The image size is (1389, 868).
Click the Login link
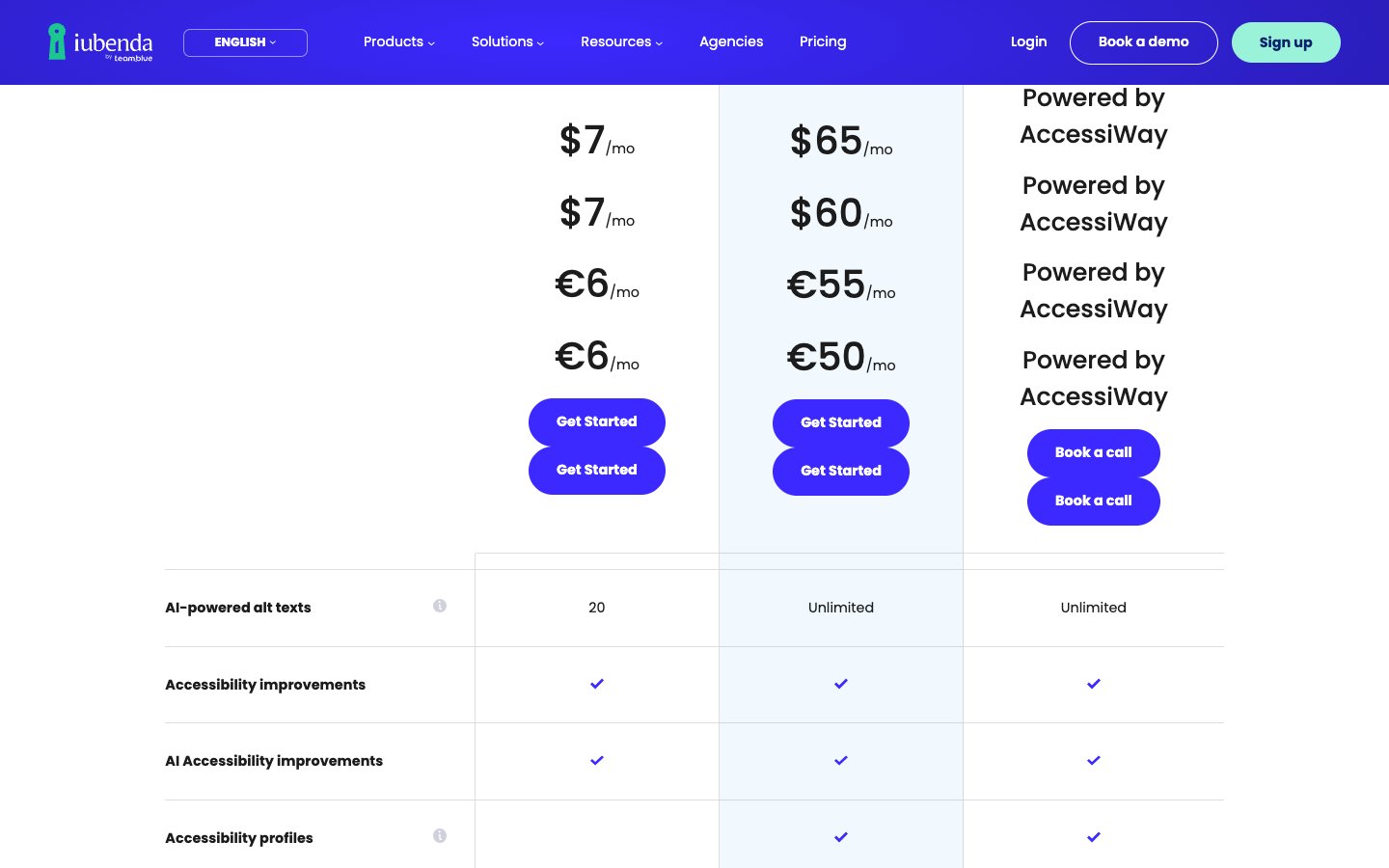[x=1028, y=41]
